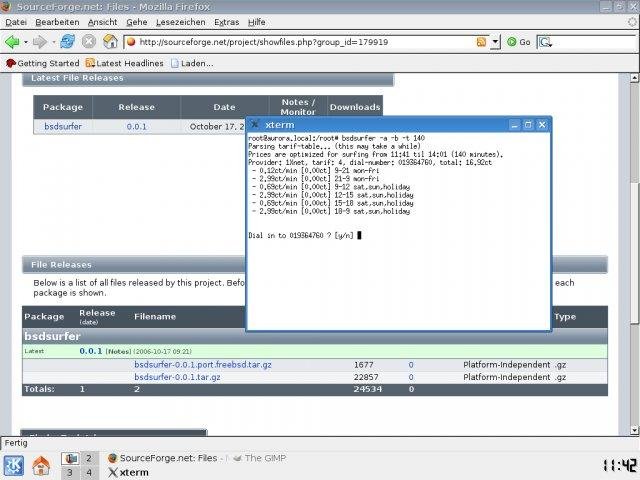Click the totals value 24534

tap(368, 389)
